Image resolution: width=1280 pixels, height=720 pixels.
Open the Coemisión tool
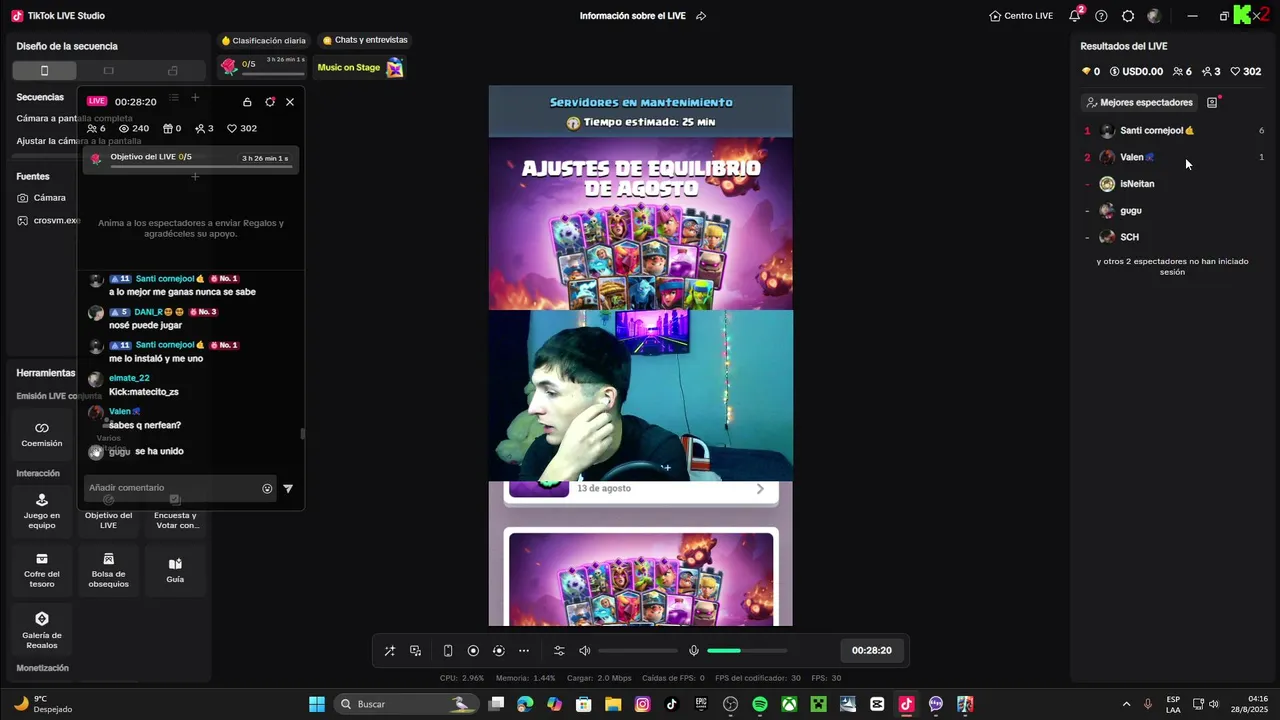click(42, 434)
